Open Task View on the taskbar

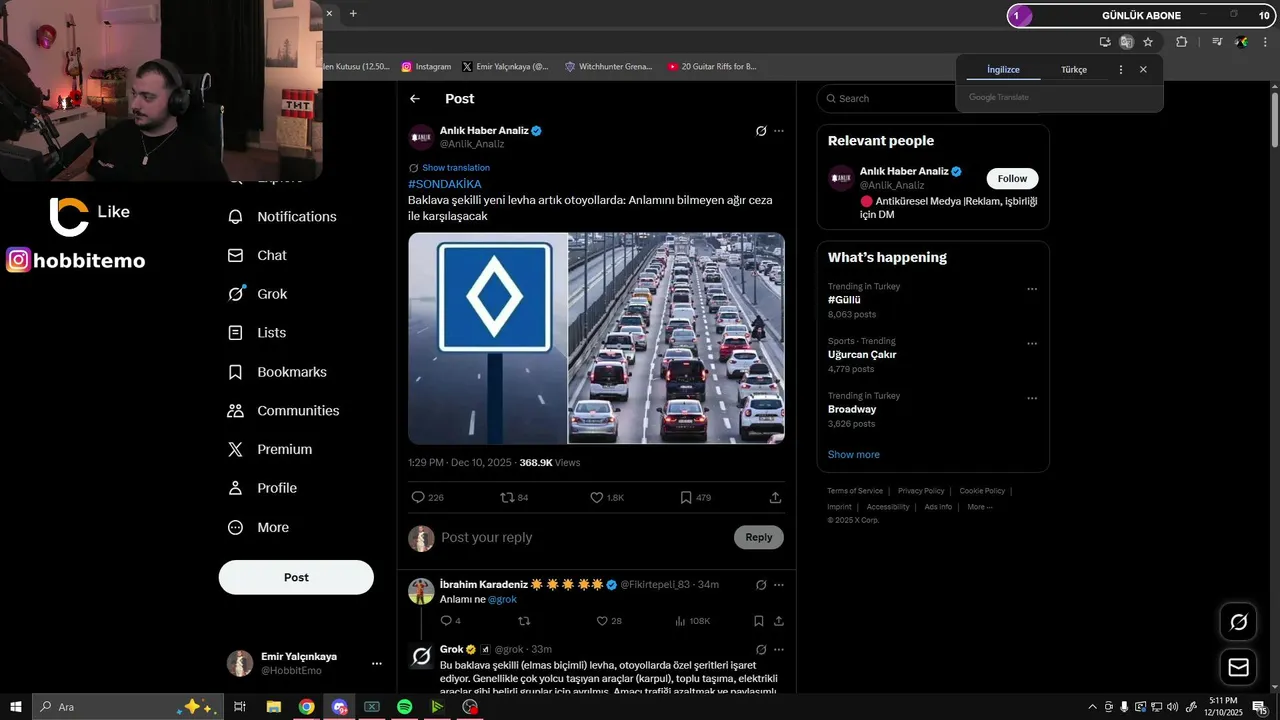240,707
